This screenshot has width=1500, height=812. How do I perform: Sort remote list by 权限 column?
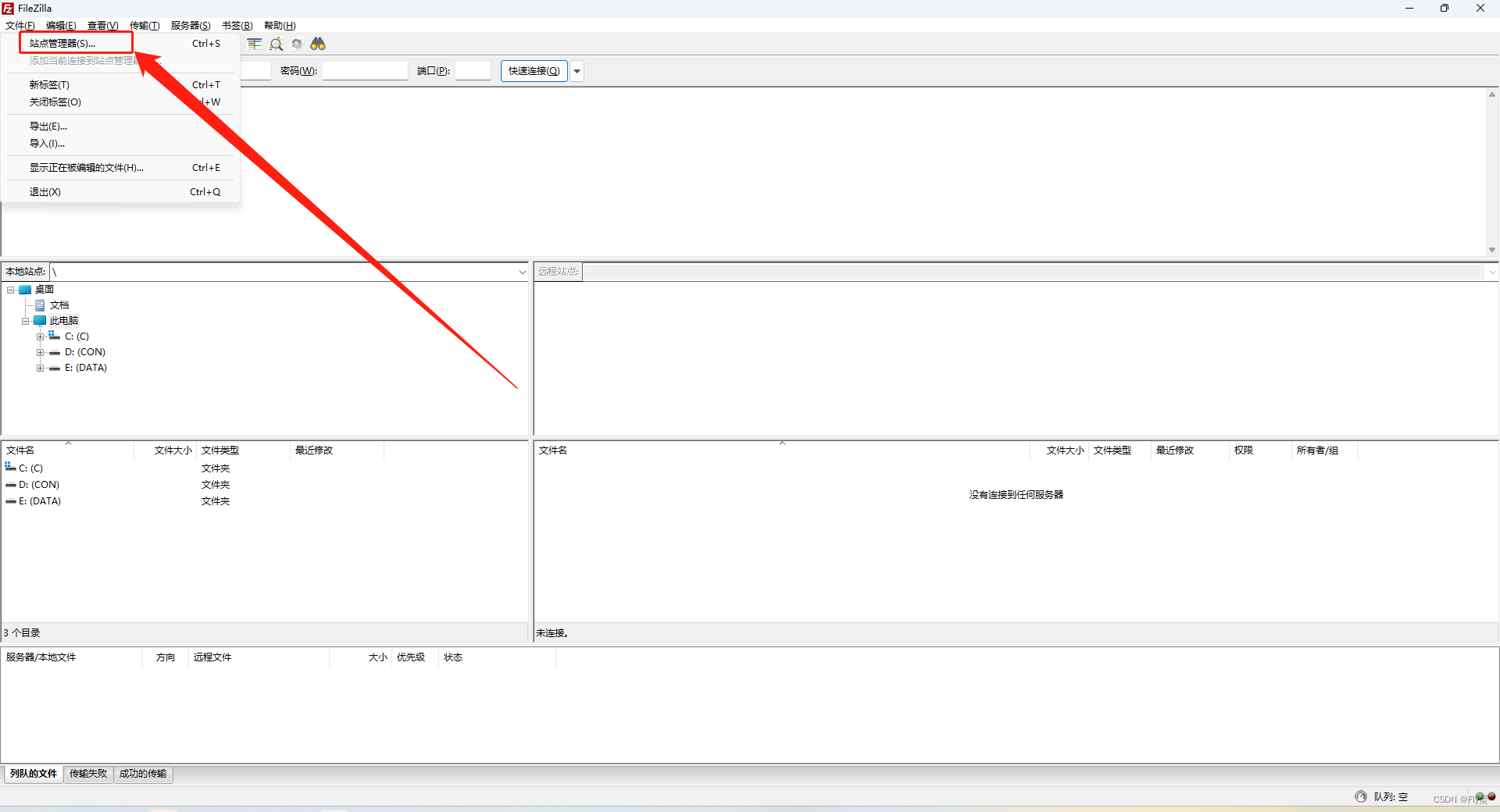tap(1260, 451)
